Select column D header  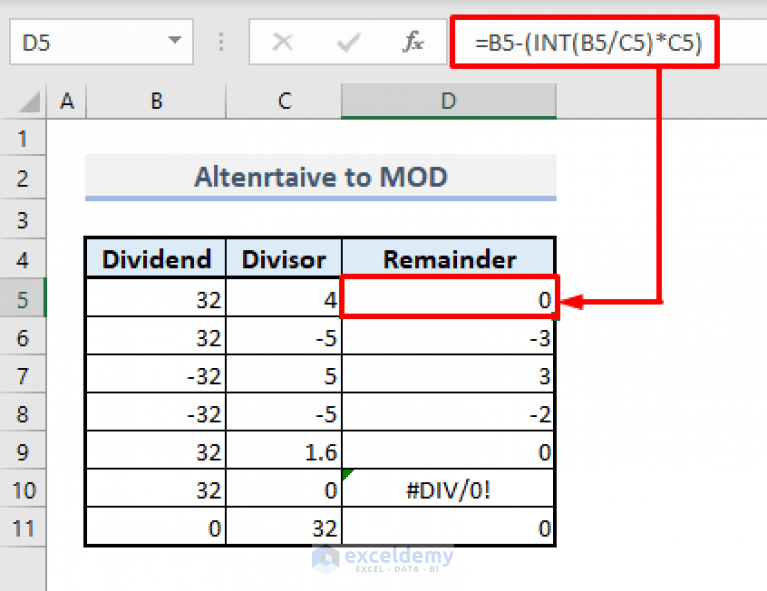tap(449, 101)
